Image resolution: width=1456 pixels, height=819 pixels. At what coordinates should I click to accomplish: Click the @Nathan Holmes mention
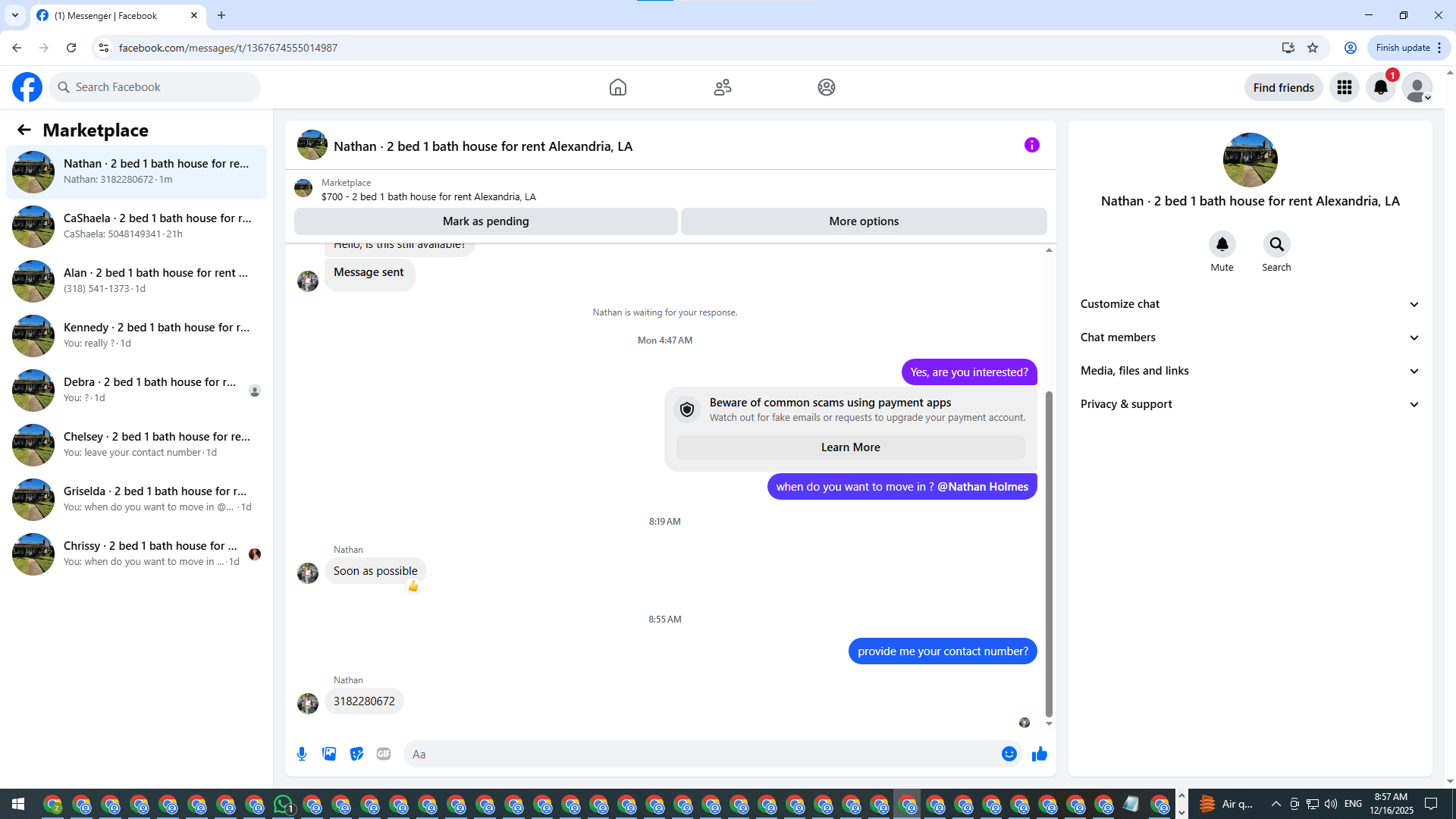(x=983, y=487)
